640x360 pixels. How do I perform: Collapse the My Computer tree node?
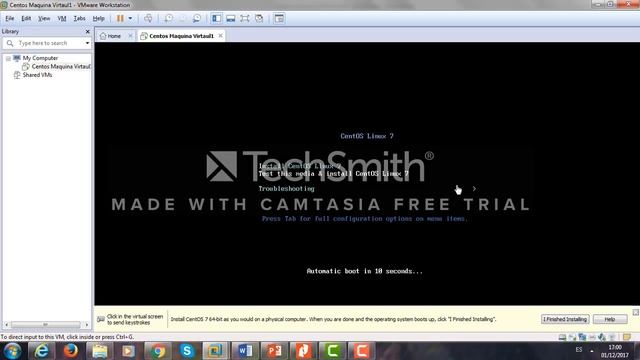8,58
